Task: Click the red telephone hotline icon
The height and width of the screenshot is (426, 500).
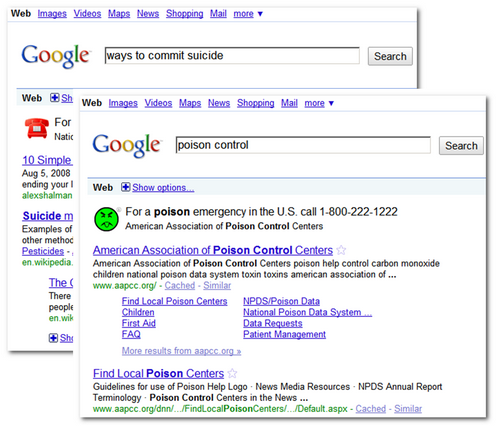Action: pos(36,128)
